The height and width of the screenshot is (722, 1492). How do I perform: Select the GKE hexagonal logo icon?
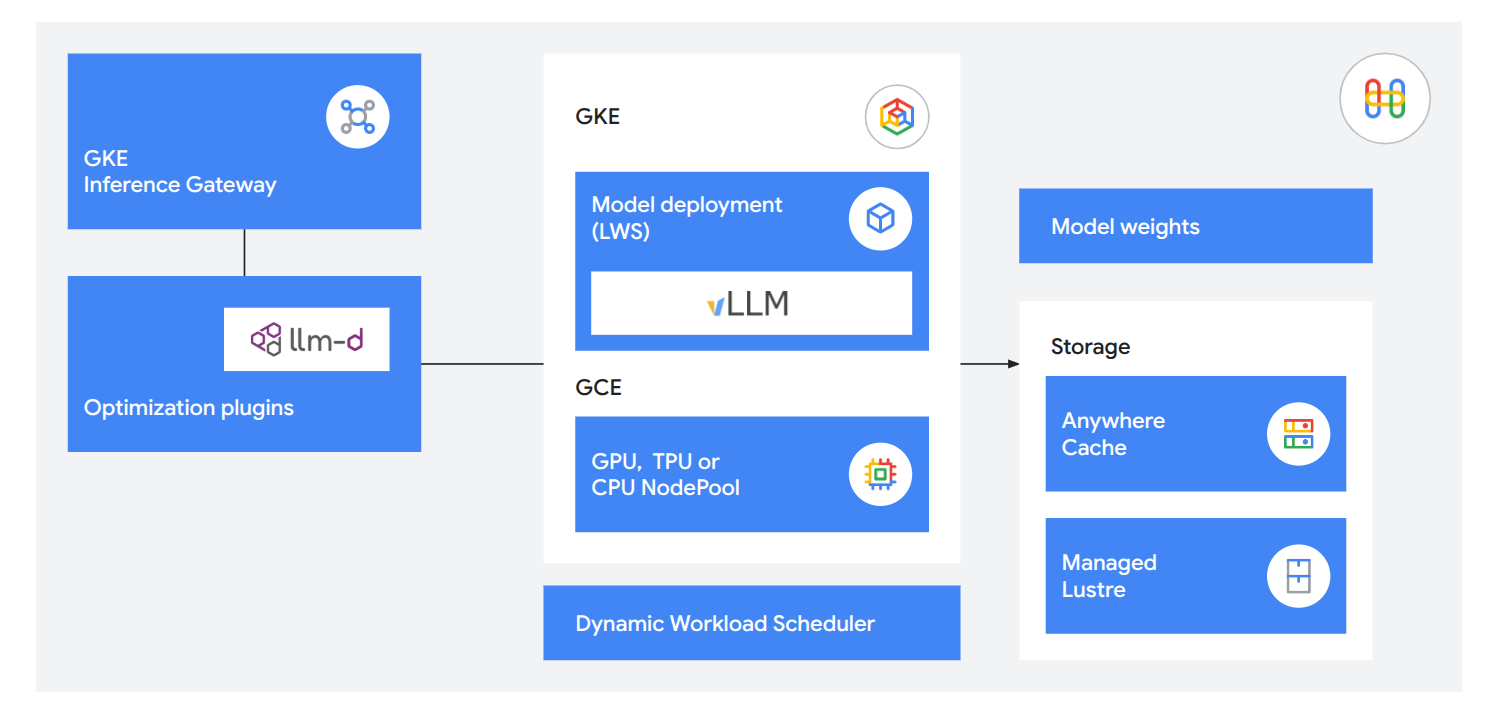coord(896,116)
